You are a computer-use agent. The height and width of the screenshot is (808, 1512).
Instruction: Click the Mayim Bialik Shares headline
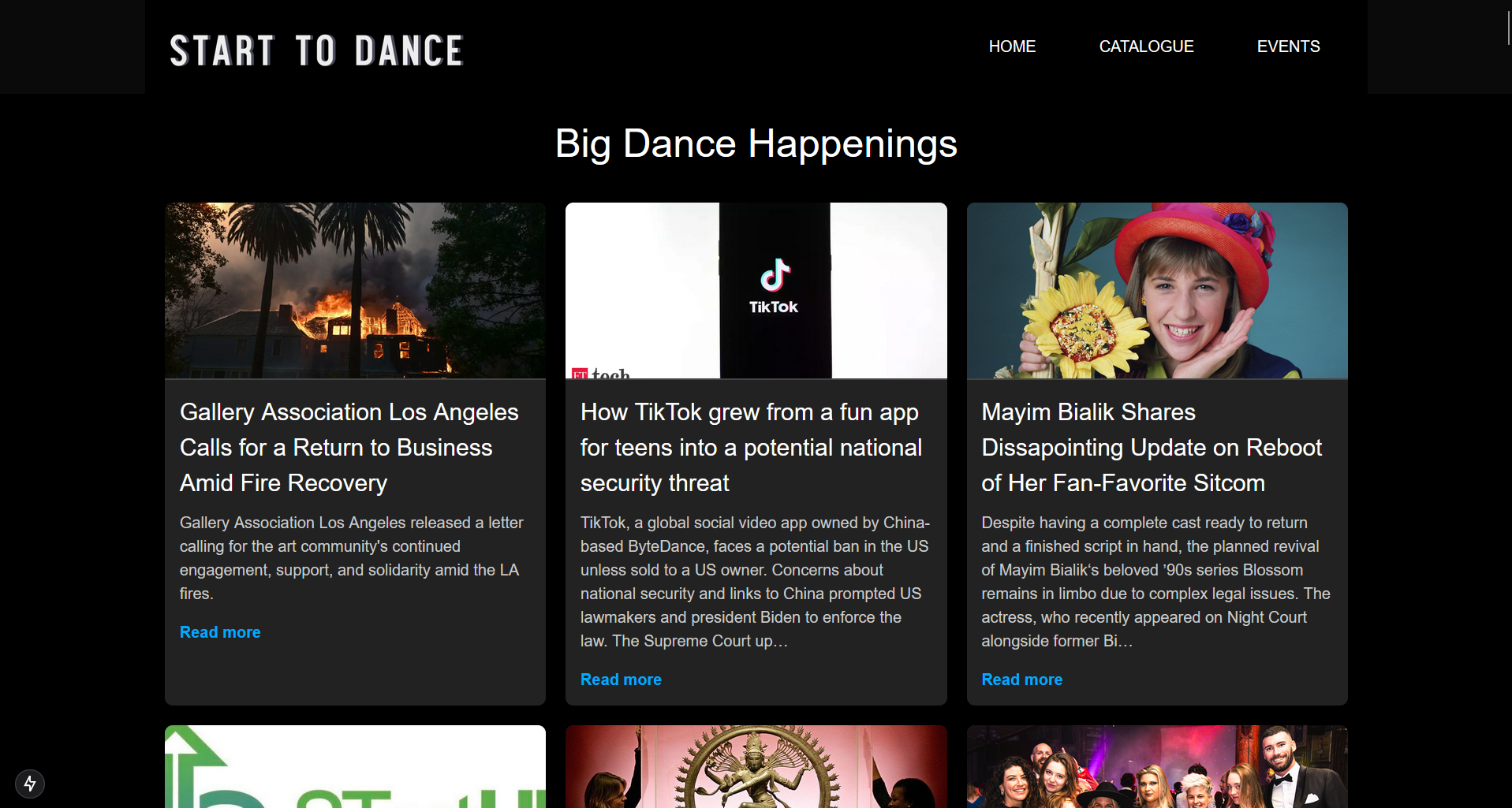[x=1152, y=447]
